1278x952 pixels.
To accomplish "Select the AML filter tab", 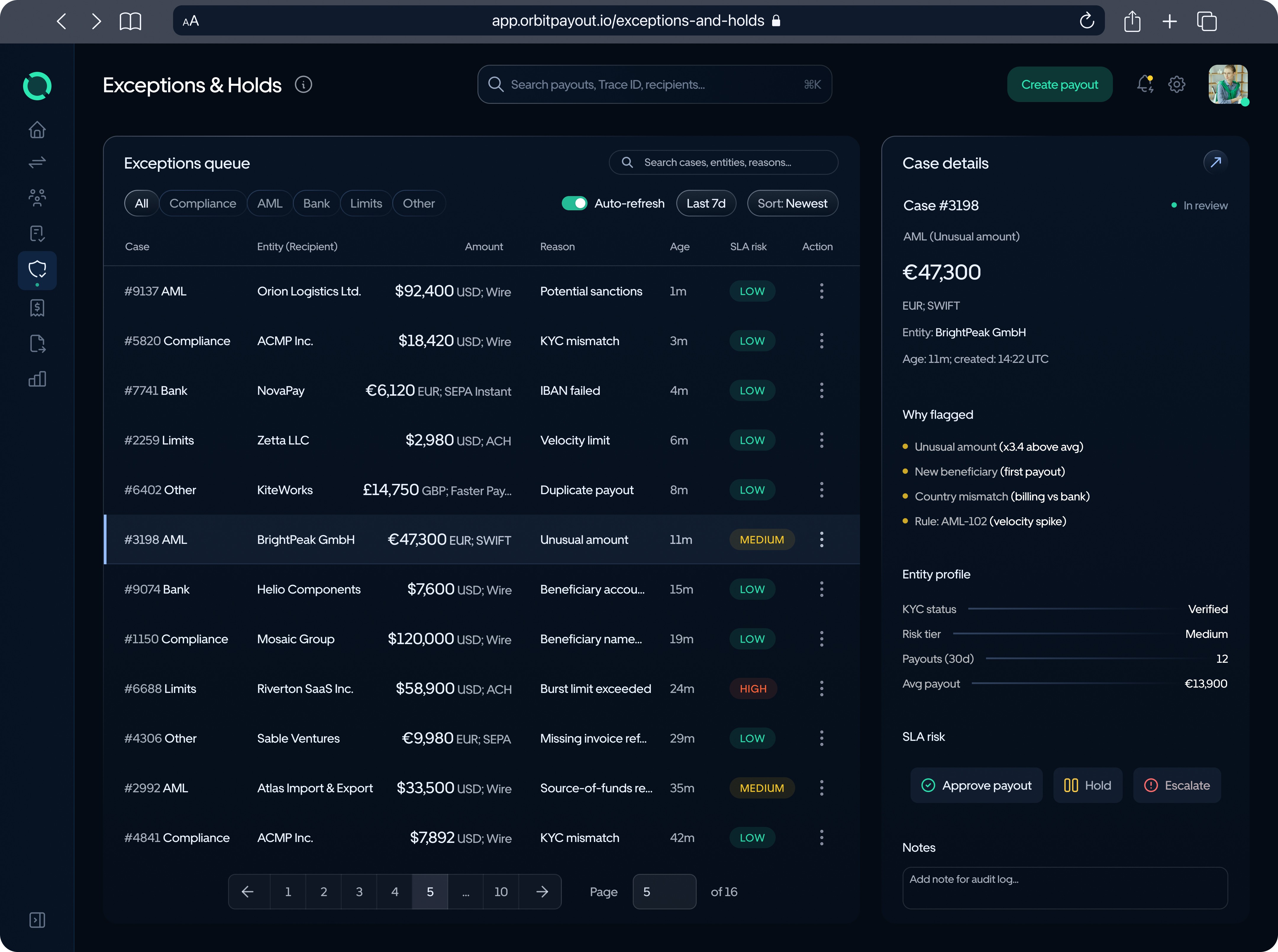I will 269,203.
